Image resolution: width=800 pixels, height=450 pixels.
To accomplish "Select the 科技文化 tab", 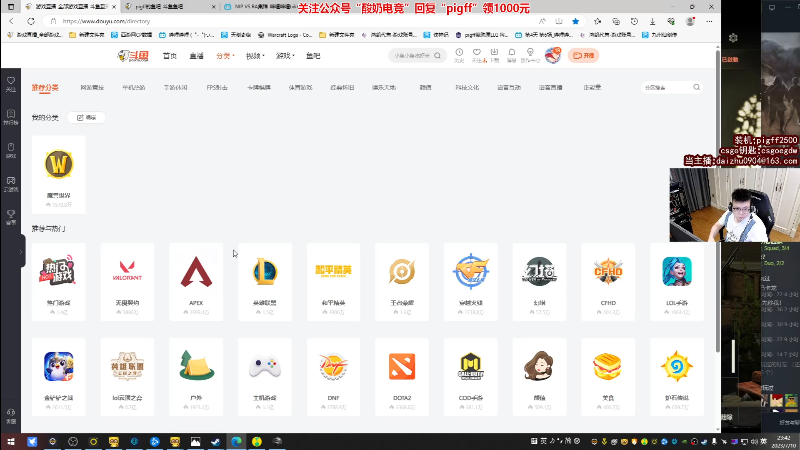I will 467,88.
